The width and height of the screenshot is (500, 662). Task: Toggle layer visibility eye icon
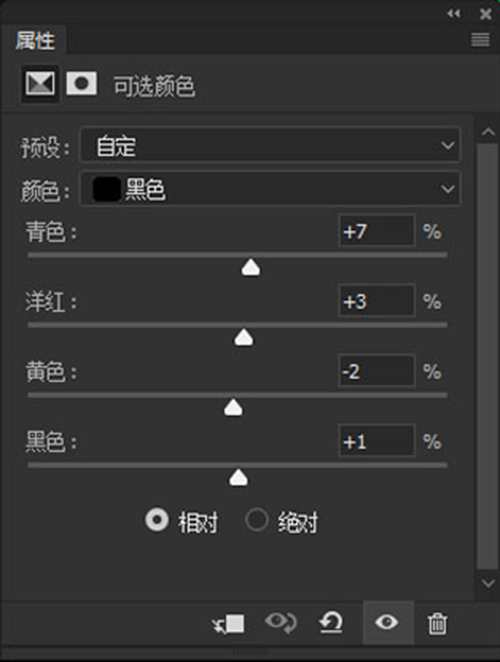click(x=386, y=622)
